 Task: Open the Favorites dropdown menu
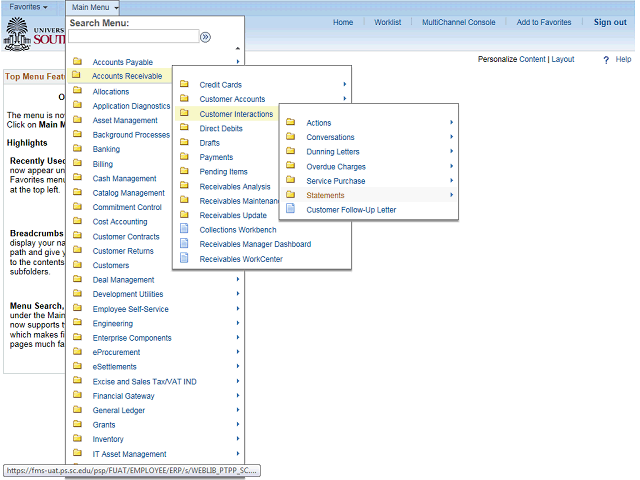pos(28,7)
